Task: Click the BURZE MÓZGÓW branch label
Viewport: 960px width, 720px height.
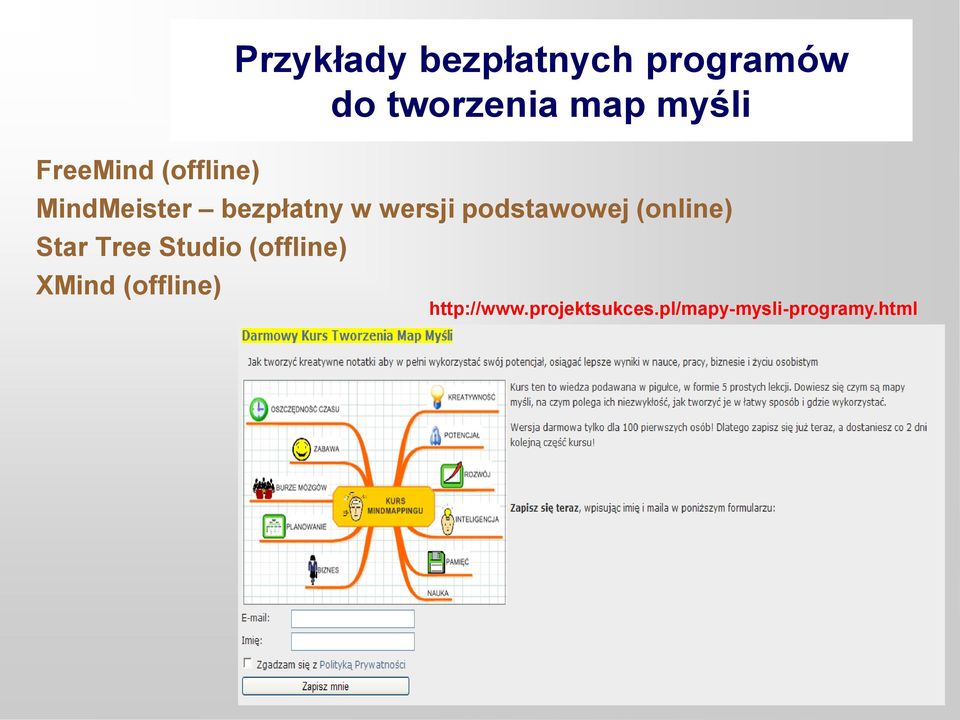Action: pos(301,488)
